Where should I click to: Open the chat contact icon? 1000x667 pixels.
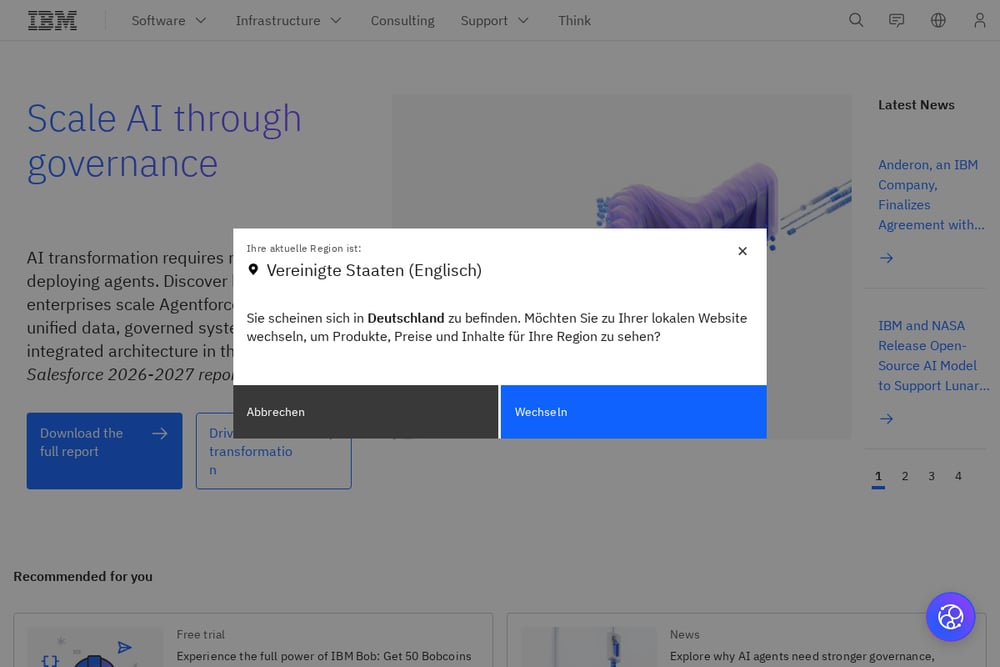pyautogui.click(x=897, y=20)
